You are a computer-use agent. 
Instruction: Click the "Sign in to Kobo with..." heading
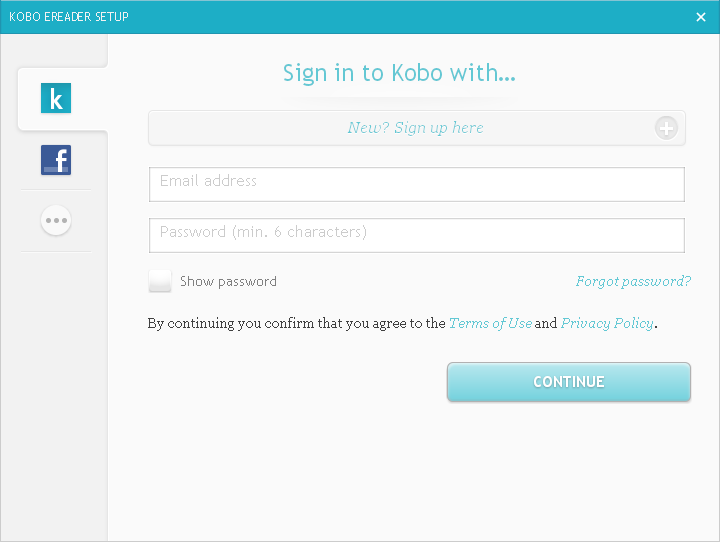[399, 73]
